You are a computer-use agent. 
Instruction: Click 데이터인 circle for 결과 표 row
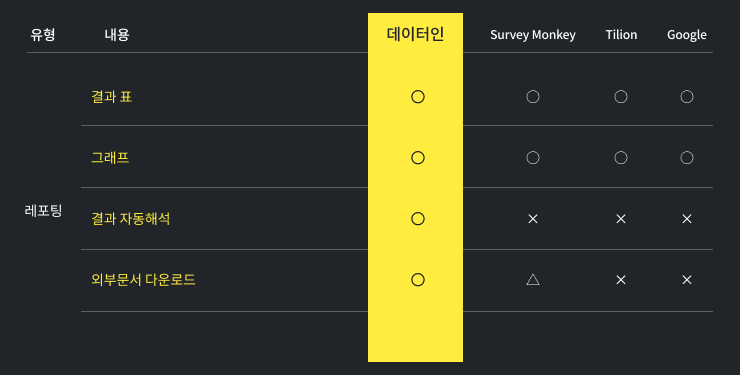coord(418,97)
